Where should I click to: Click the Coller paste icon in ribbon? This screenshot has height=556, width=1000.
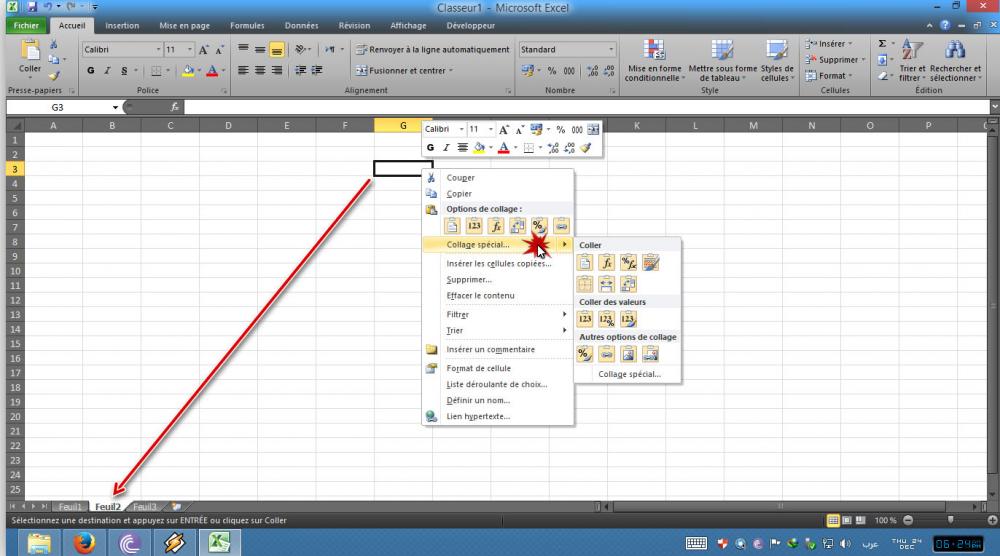pos(30,50)
